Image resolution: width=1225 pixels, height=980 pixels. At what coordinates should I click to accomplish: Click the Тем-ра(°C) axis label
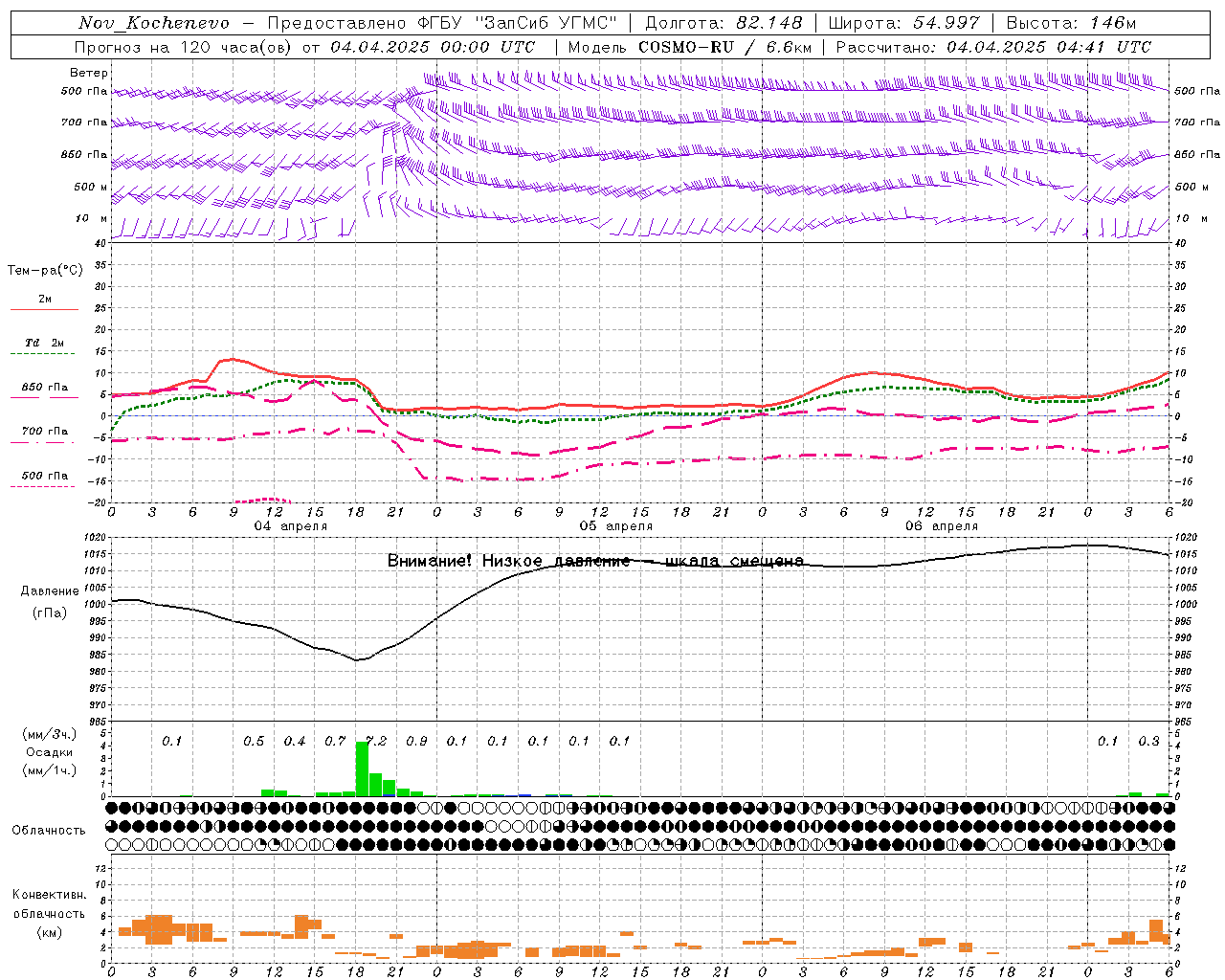click(45, 271)
